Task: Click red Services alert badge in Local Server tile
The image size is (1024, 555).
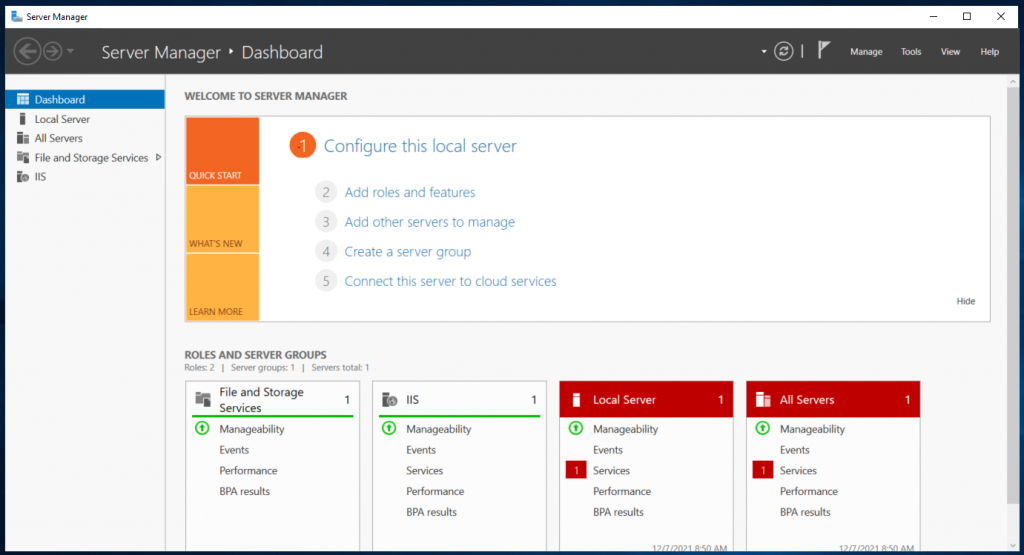Action: coord(576,470)
